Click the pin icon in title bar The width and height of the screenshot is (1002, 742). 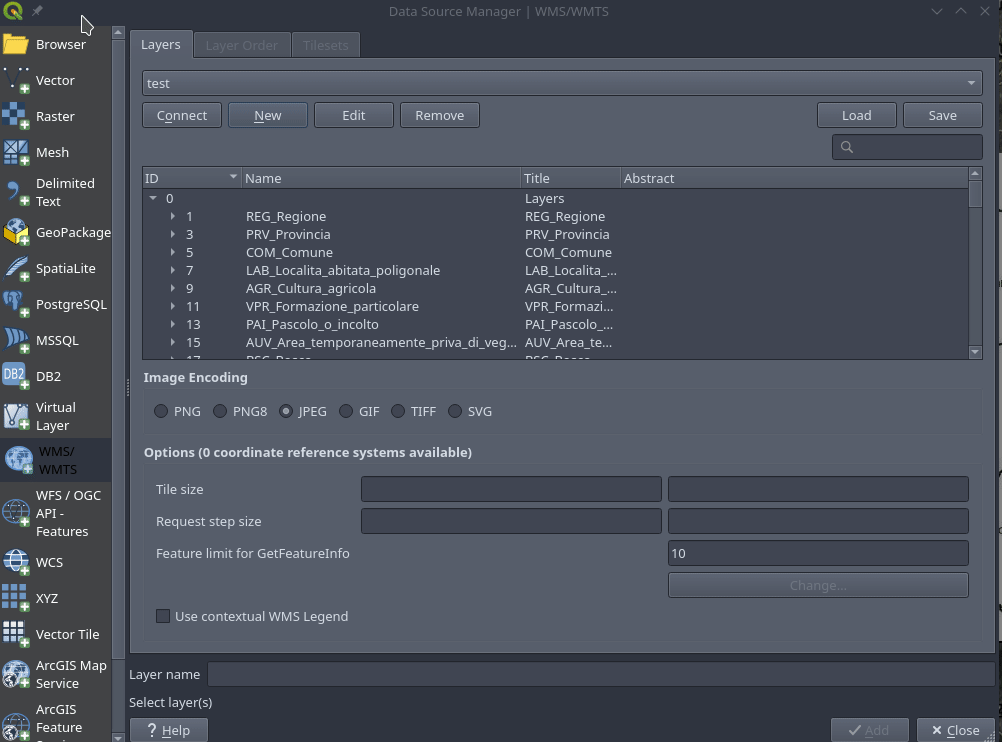coord(37,11)
